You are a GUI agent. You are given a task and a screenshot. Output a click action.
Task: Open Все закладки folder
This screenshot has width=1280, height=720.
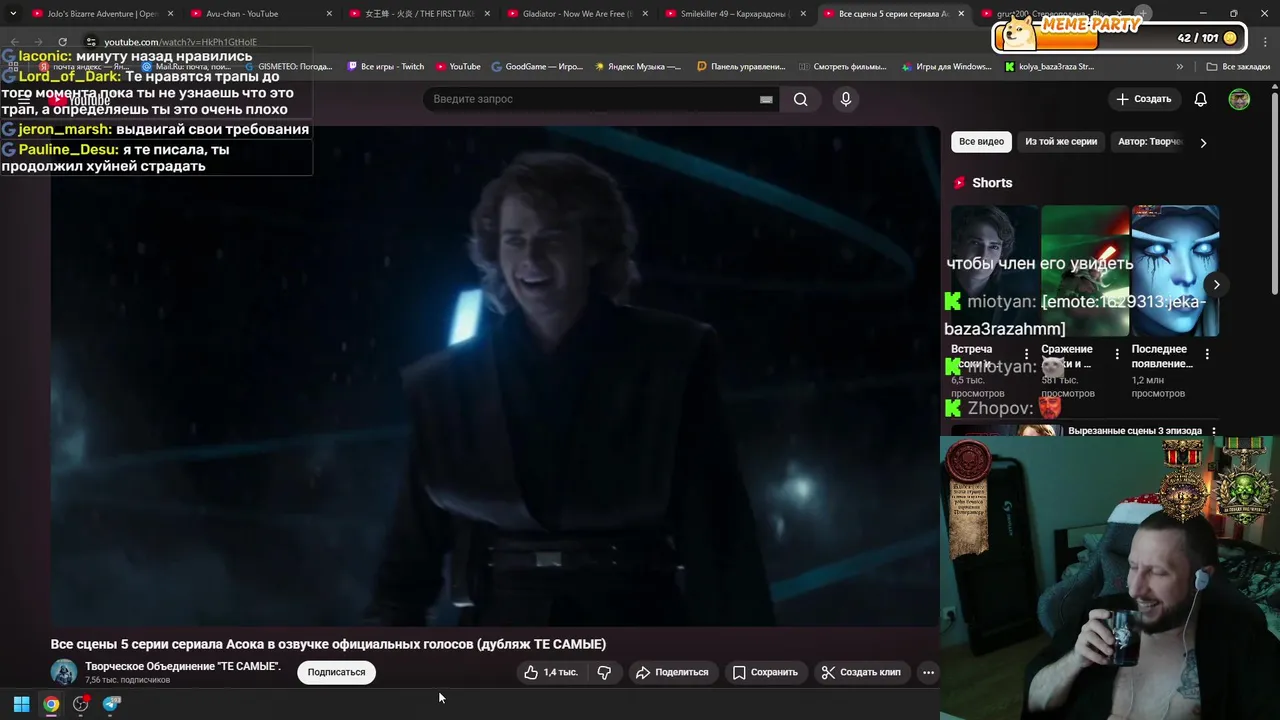(1238, 67)
